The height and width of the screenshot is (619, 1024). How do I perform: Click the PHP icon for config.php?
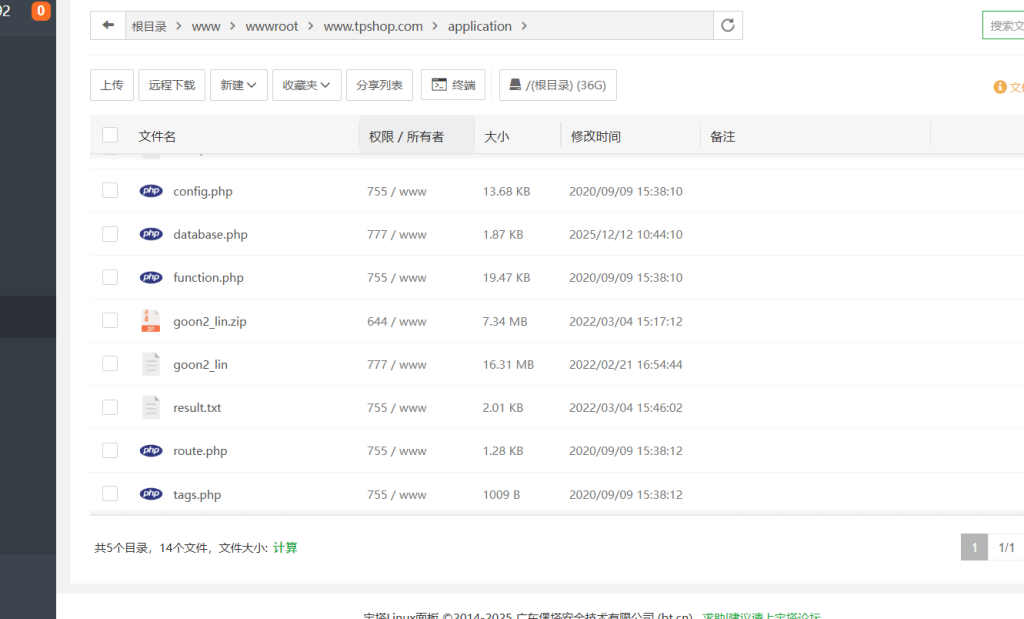151,191
